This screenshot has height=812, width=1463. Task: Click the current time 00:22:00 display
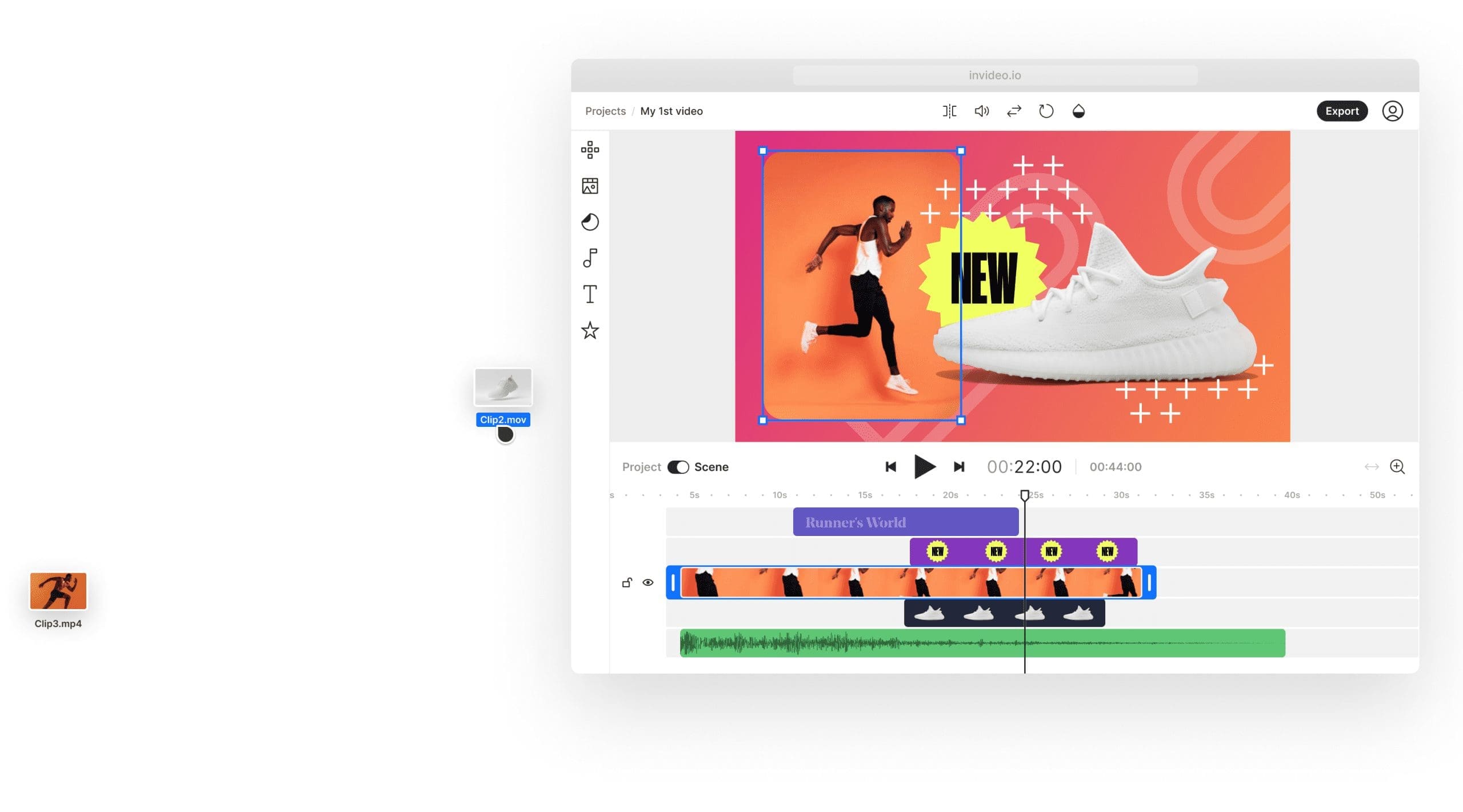[1024, 467]
